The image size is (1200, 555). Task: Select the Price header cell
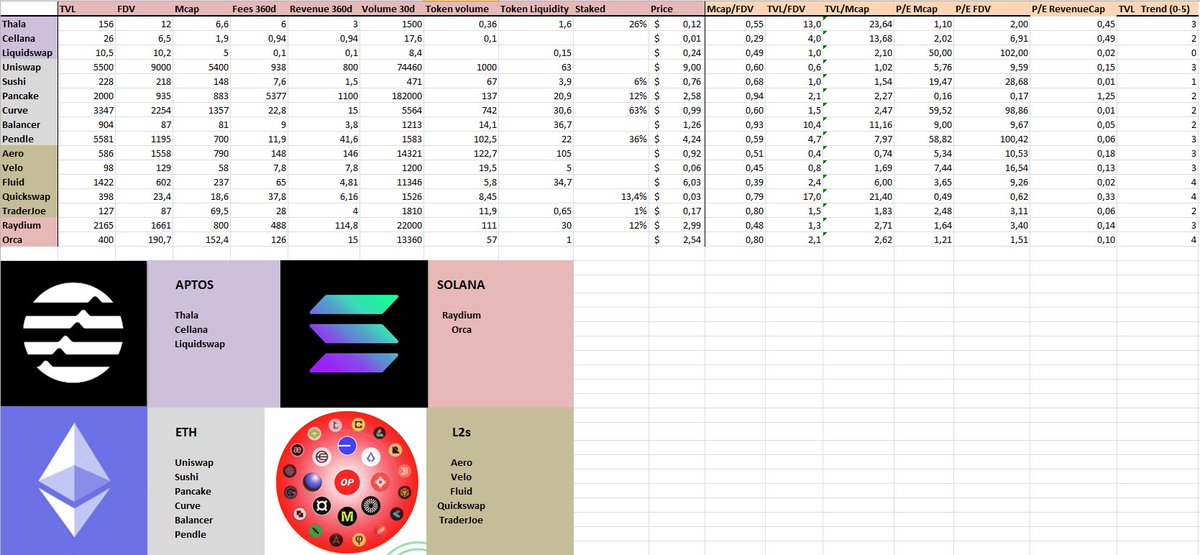677,8
